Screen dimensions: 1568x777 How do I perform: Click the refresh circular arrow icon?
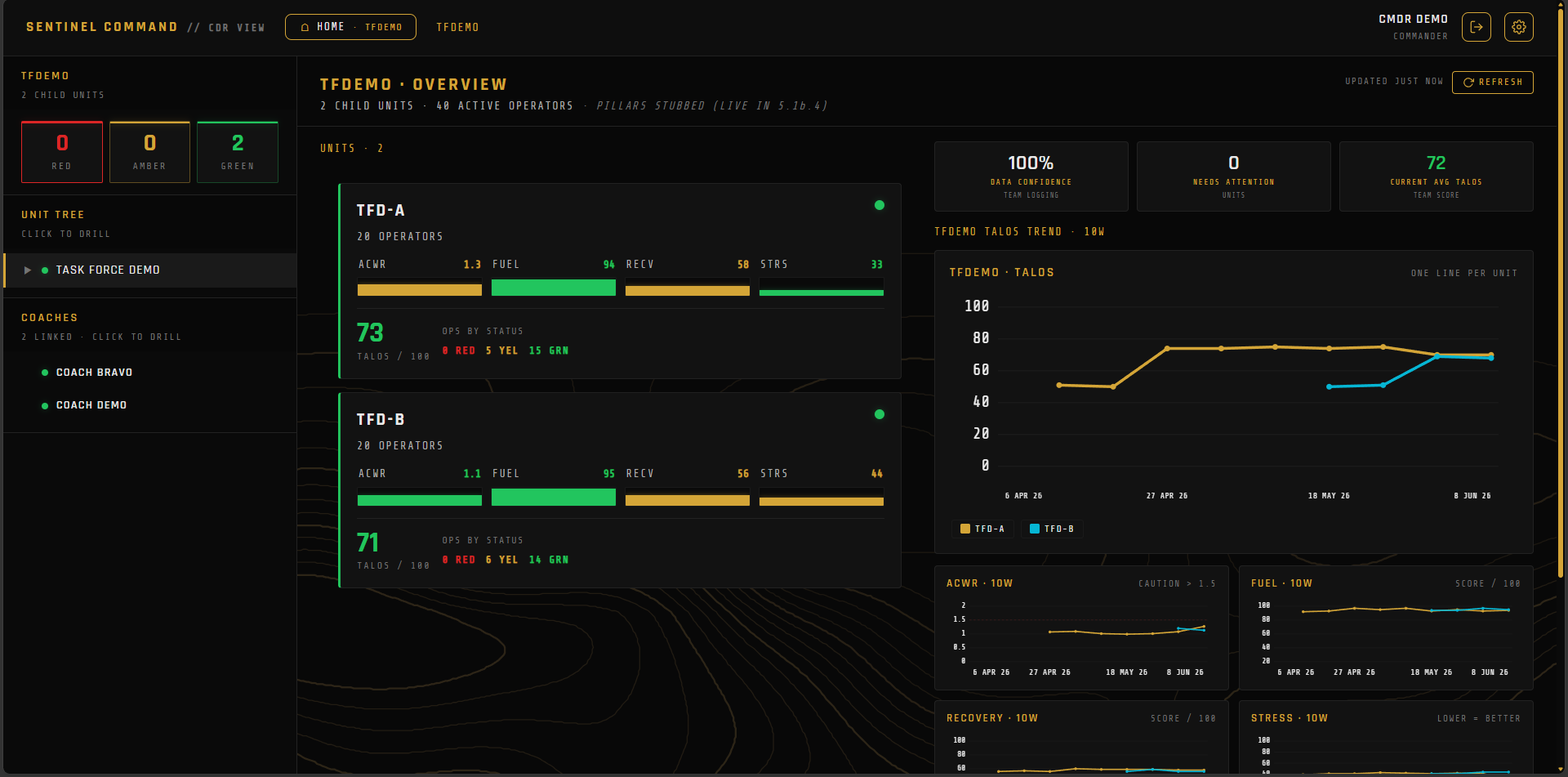click(x=1468, y=82)
